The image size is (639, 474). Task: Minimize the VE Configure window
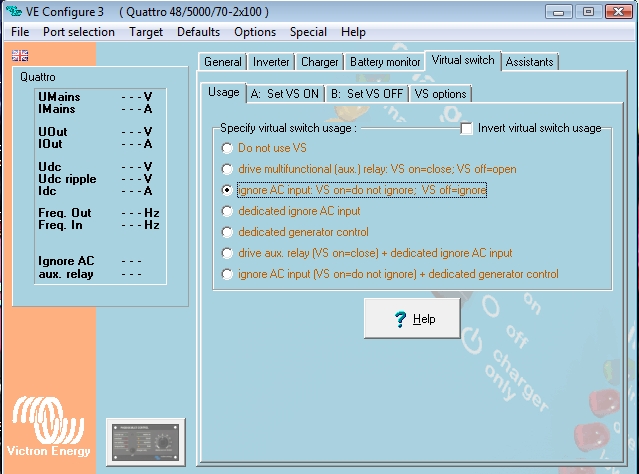pyautogui.click(x=558, y=11)
